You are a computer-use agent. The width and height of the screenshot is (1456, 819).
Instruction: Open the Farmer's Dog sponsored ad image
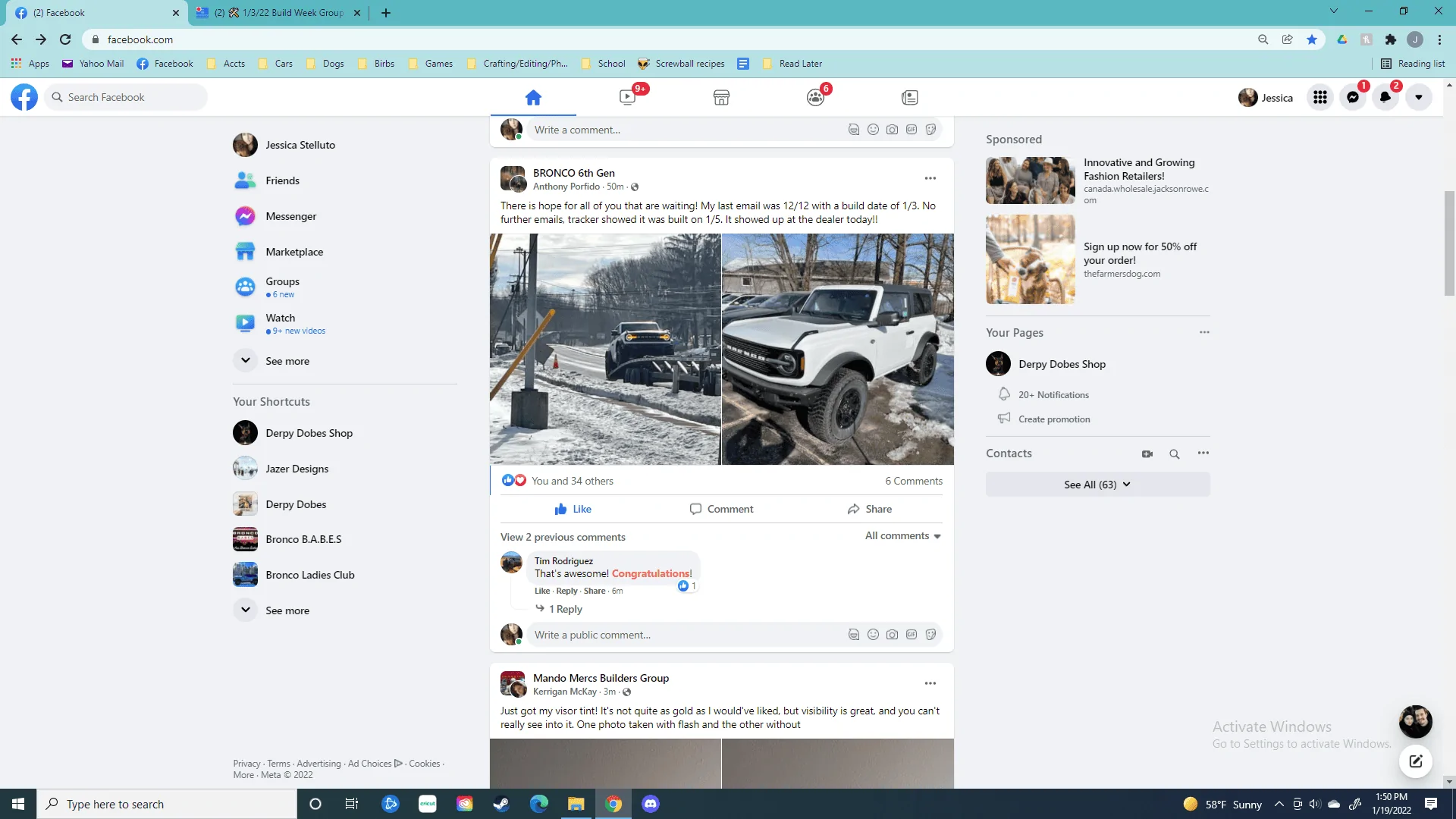point(1031,259)
